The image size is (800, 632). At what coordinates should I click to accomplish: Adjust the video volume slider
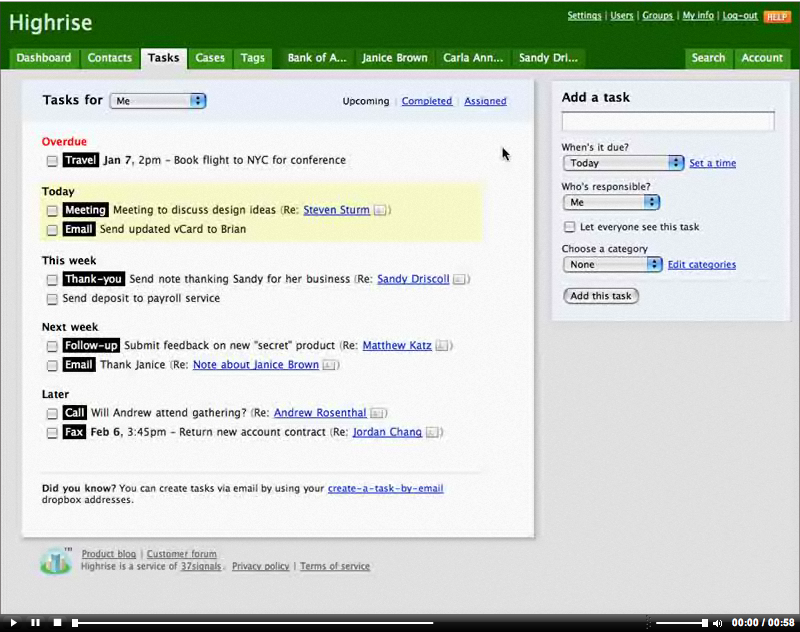[682, 623]
